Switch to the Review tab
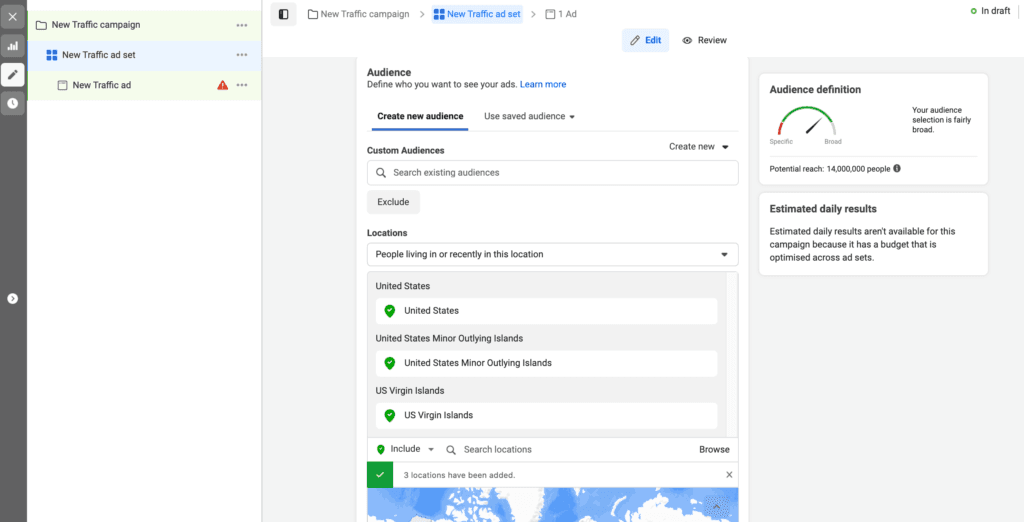 click(704, 40)
